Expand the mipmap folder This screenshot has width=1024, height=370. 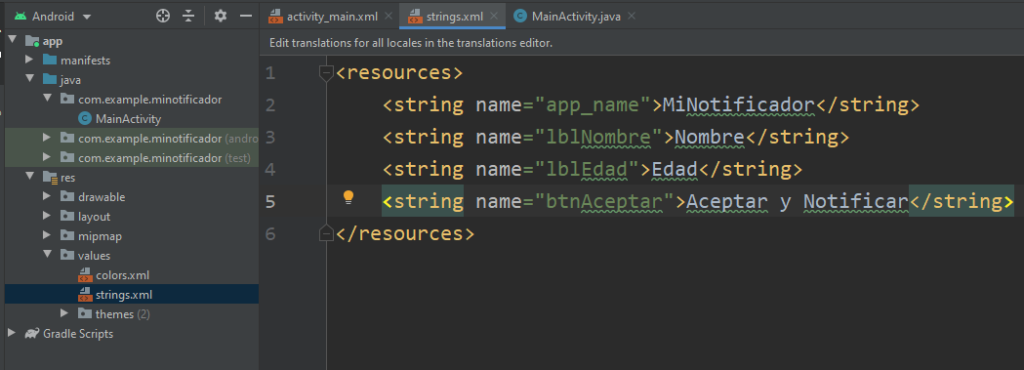tap(47, 236)
